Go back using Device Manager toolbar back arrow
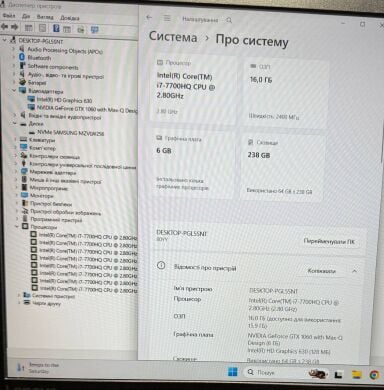This screenshot has height=390, width=384. (x=5, y=27)
